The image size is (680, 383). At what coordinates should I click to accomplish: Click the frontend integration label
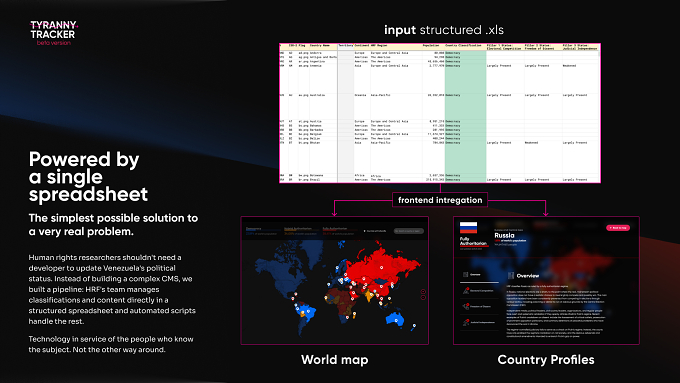(x=440, y=200)
